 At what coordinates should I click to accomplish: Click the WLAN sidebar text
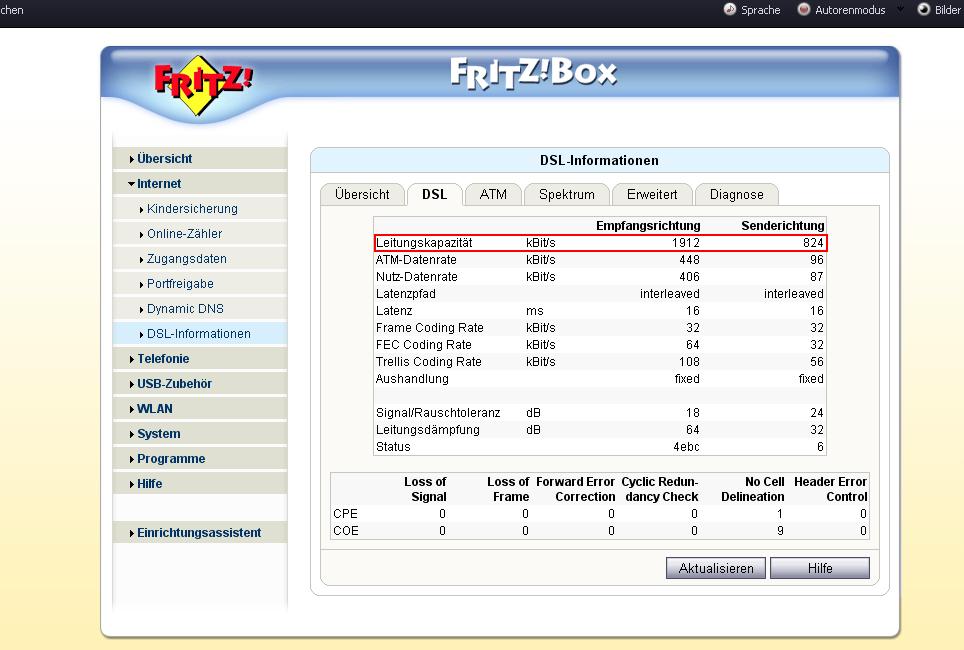[155, 409]
